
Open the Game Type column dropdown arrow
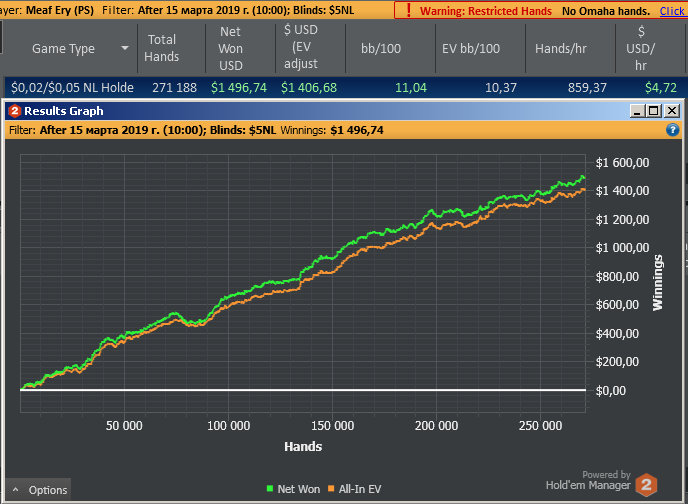125,48
